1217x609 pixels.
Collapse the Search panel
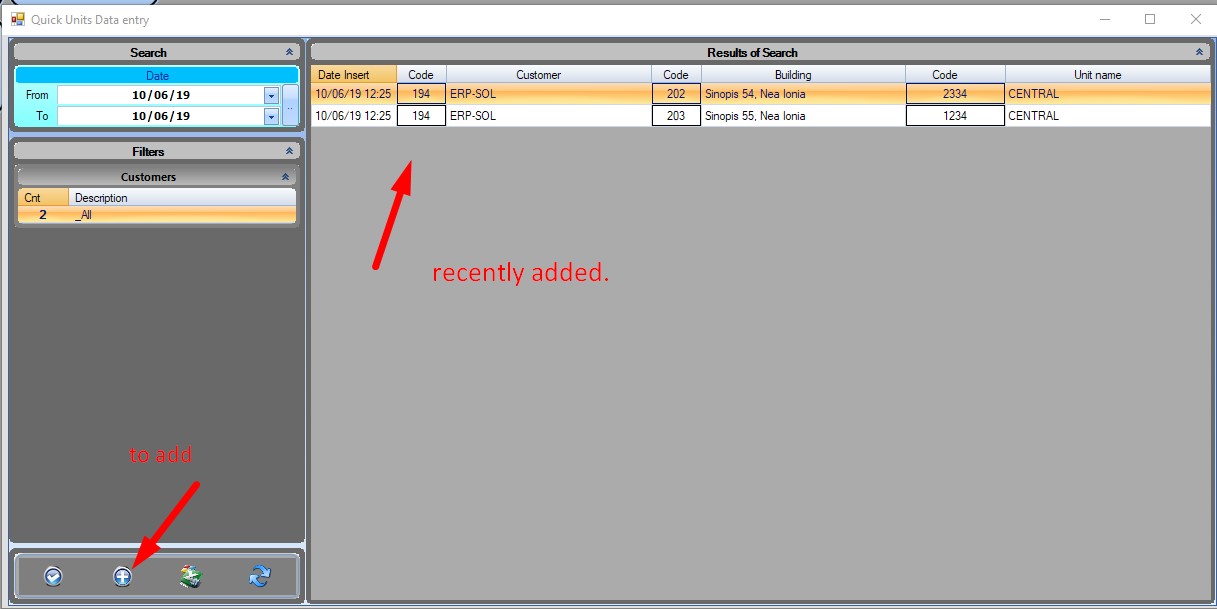289,52
